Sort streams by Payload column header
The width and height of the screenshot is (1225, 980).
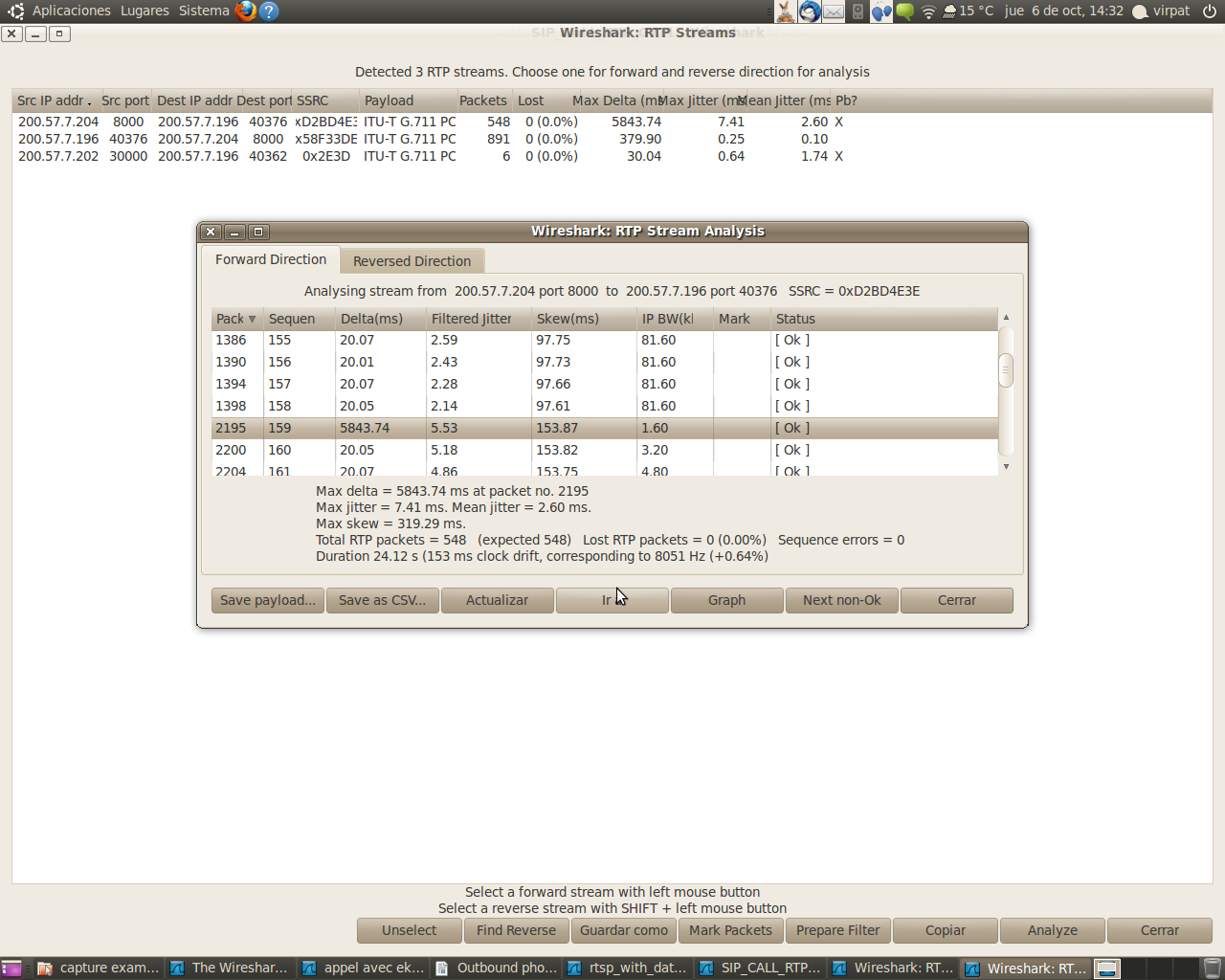click(x=407, y=100)
